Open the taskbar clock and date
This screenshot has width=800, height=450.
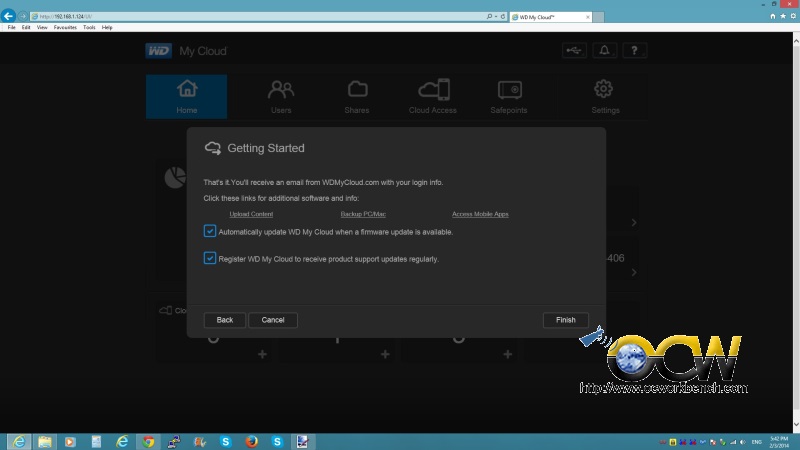780,442
